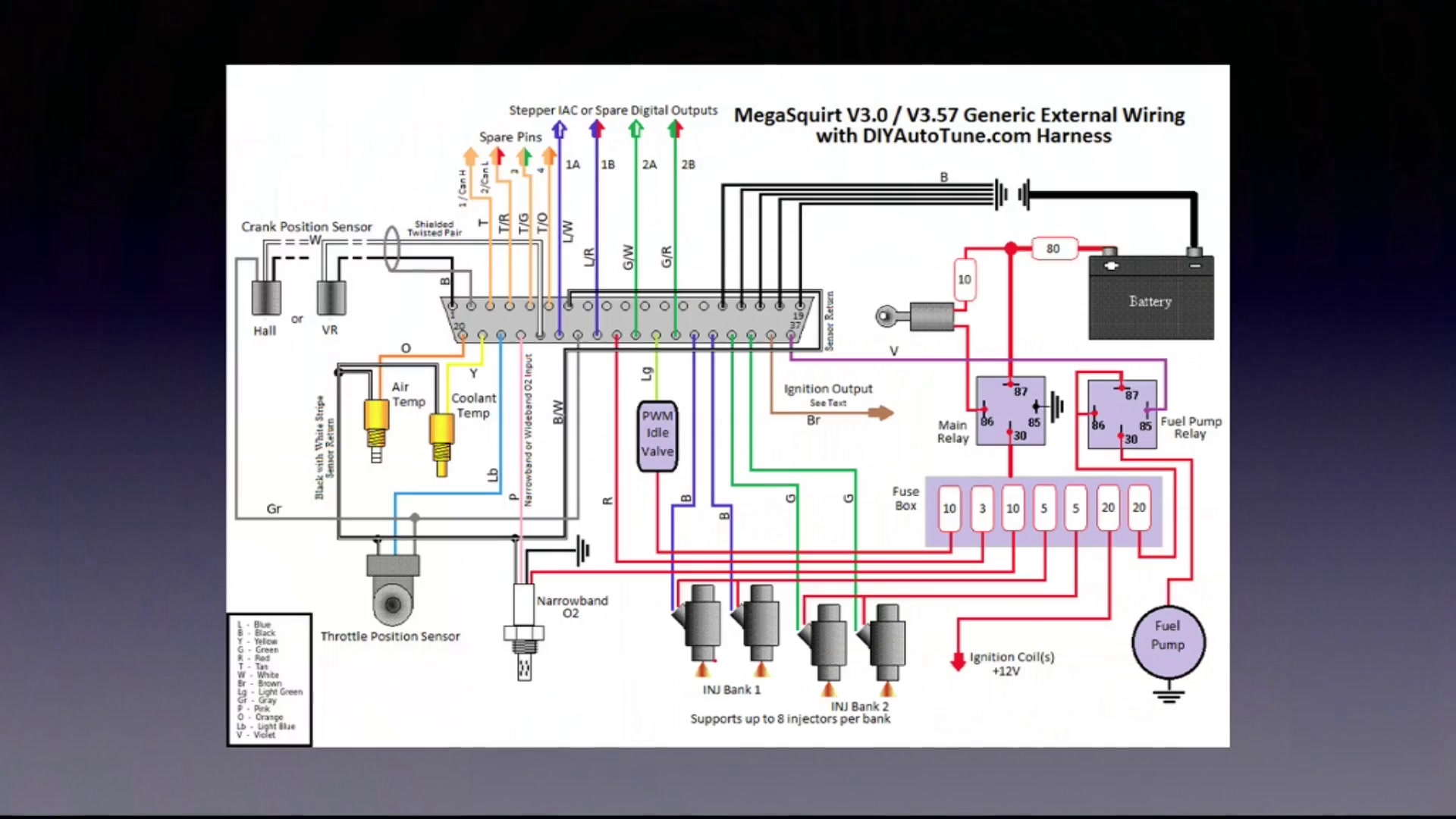Click the 10 amp fuse near ignition switch
Screen dimensions: 1456x819
[964, 279]
